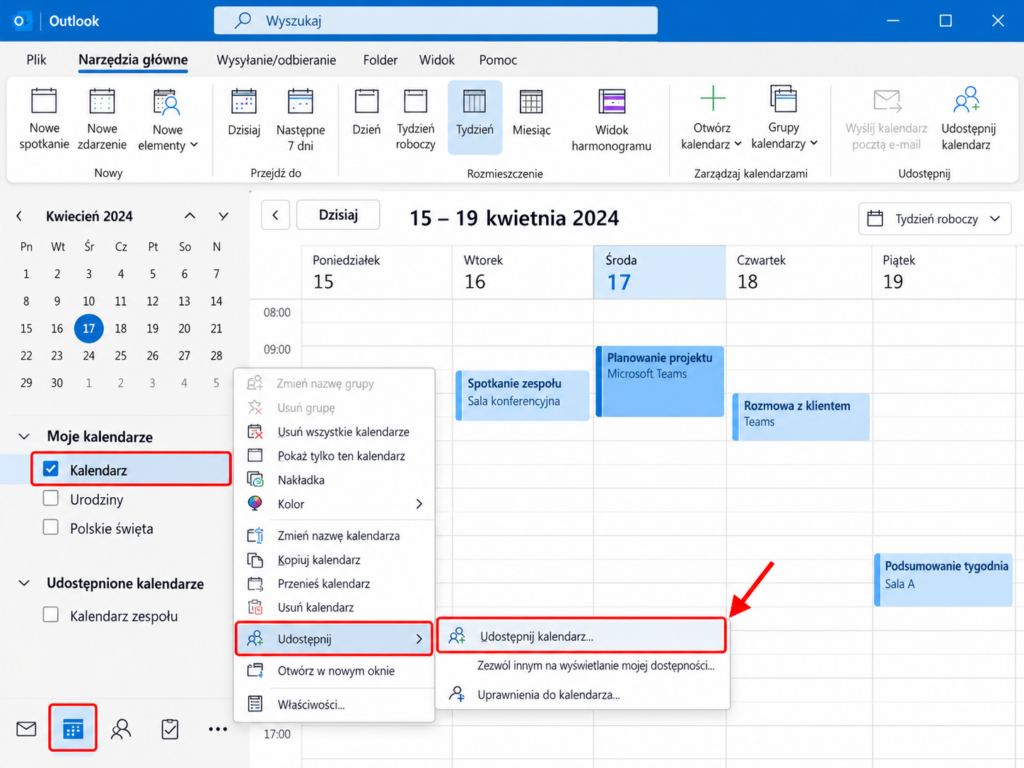This screenshot has height=768, width=1024.
Task: Choose Kopiuj kalendarz
Action: (x=334, y=560)
